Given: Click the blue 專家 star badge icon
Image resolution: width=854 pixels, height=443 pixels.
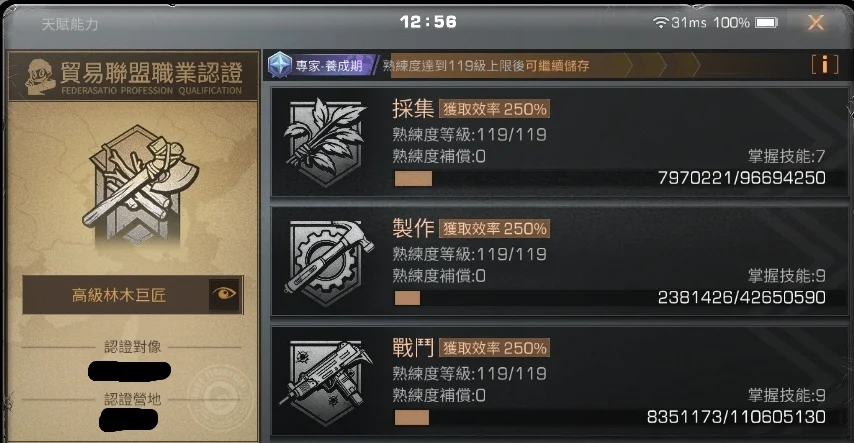Looking at the screenshot, I should pyautogui.click(x=280, y=65).
